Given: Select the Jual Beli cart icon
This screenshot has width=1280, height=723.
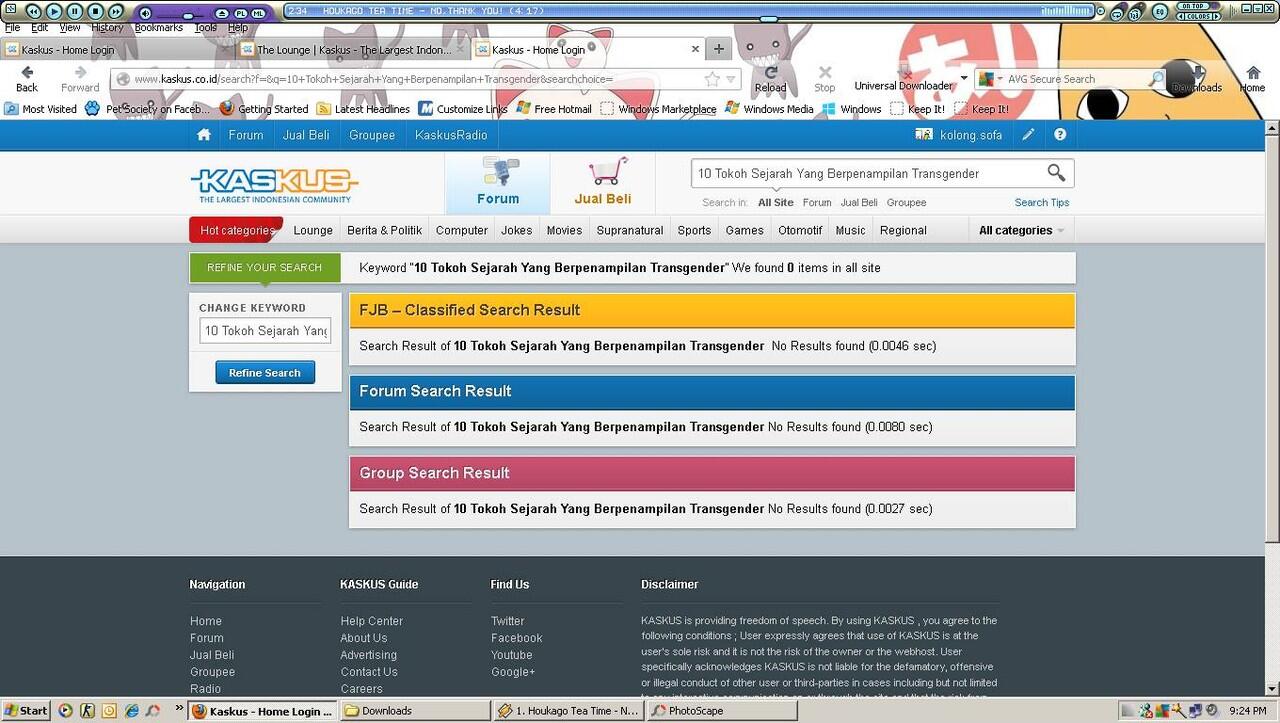Looking at the screenshot, I should tap(603, 183).
